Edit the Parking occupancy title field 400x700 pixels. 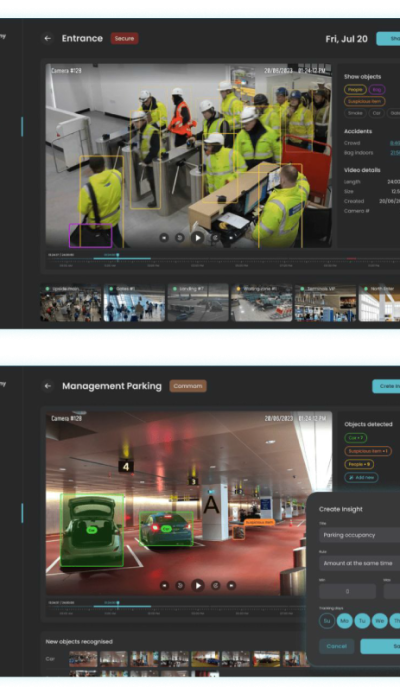pos(359,535)
